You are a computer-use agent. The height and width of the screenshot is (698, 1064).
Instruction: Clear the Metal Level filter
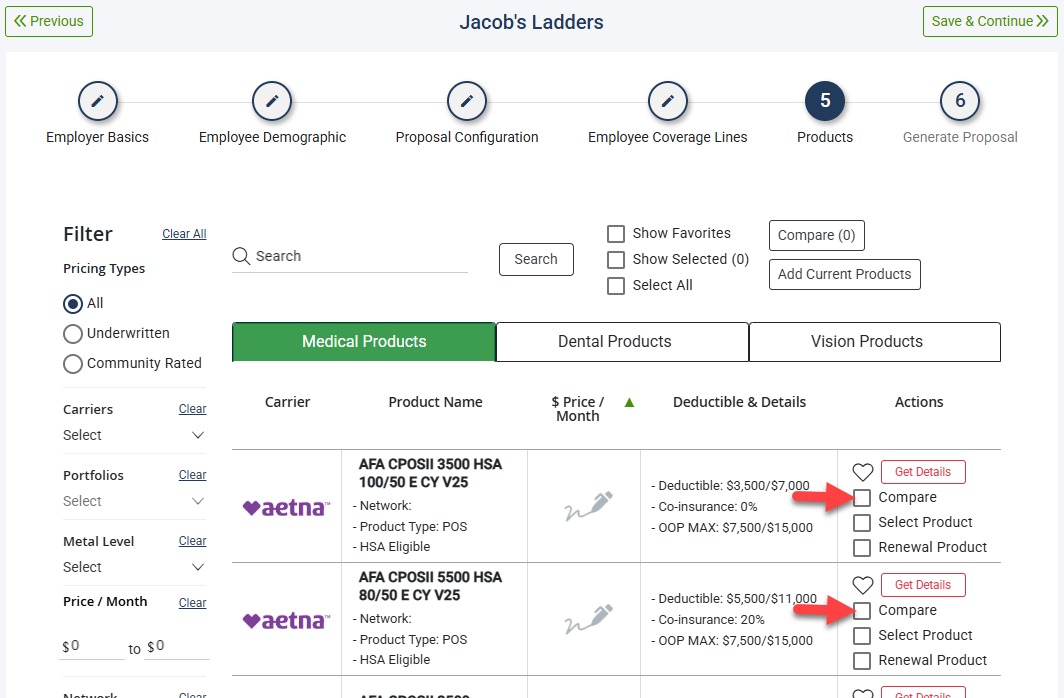click(x=193, y=541)
